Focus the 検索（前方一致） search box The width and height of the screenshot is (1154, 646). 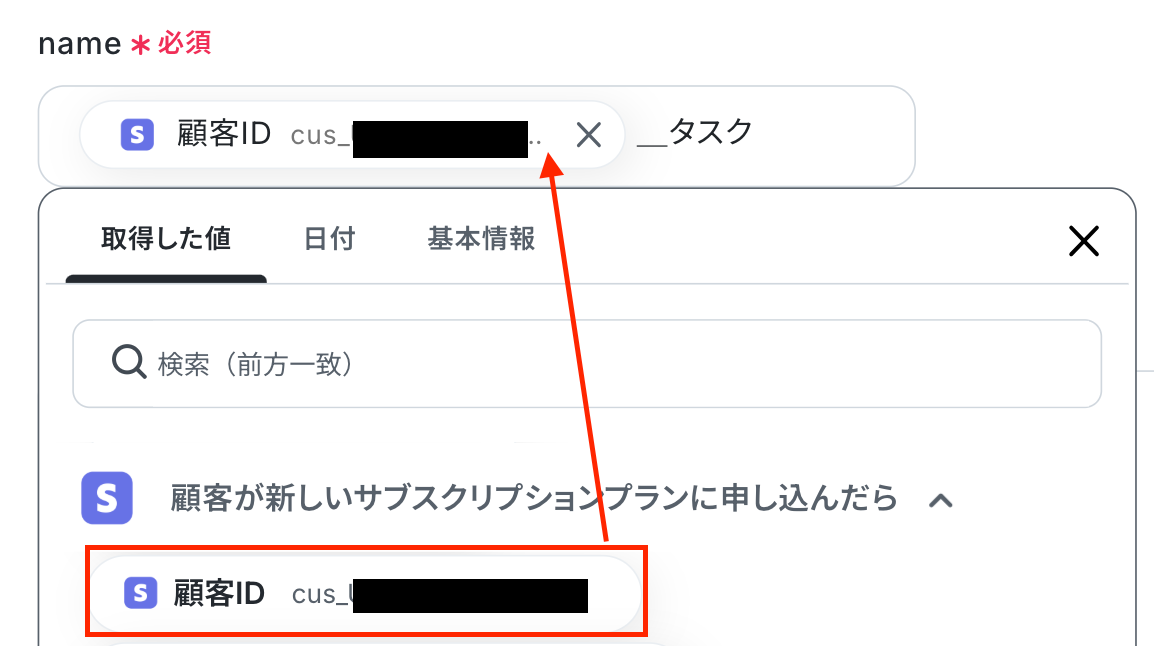[587, 363]
